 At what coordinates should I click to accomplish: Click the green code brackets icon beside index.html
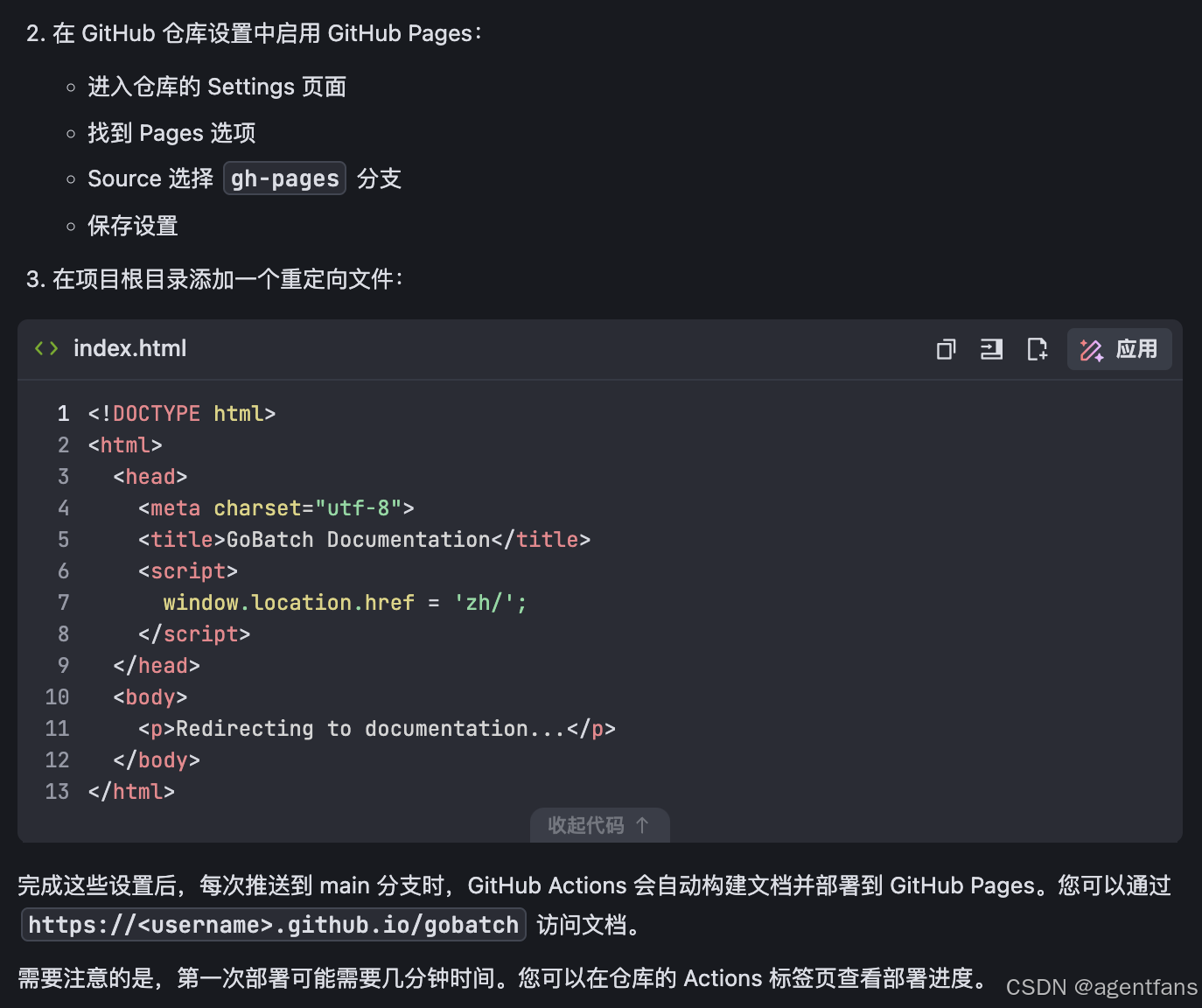point(46,348)
